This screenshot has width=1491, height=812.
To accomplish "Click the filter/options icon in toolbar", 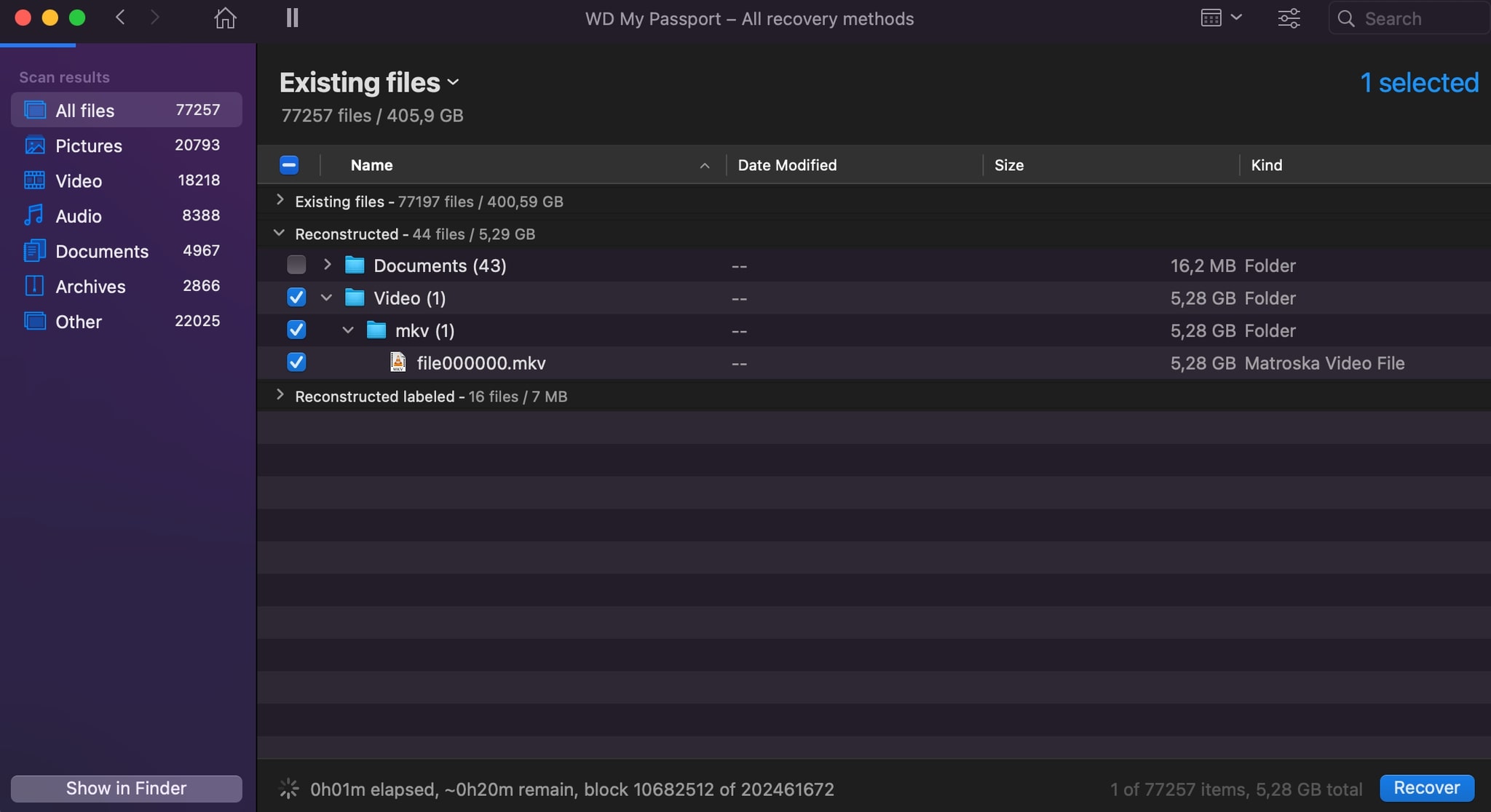I will (1290, 18).
